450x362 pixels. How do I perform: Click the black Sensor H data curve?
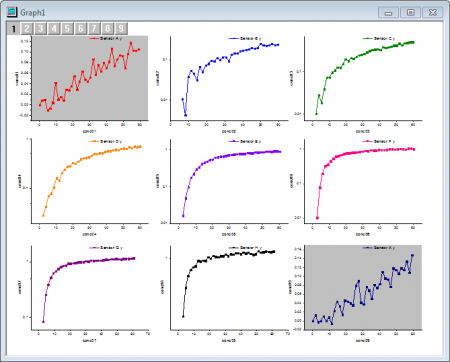click(x=213, y=256)
